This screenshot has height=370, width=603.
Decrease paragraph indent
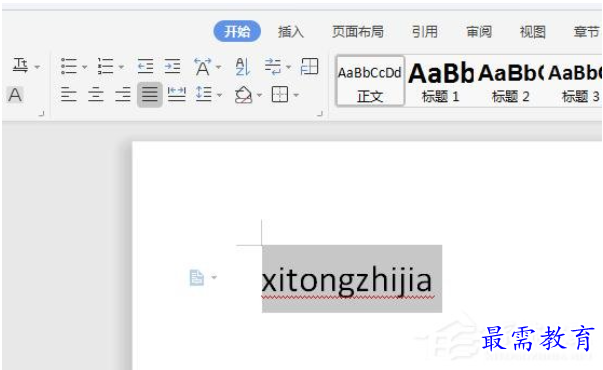point(145,67)
